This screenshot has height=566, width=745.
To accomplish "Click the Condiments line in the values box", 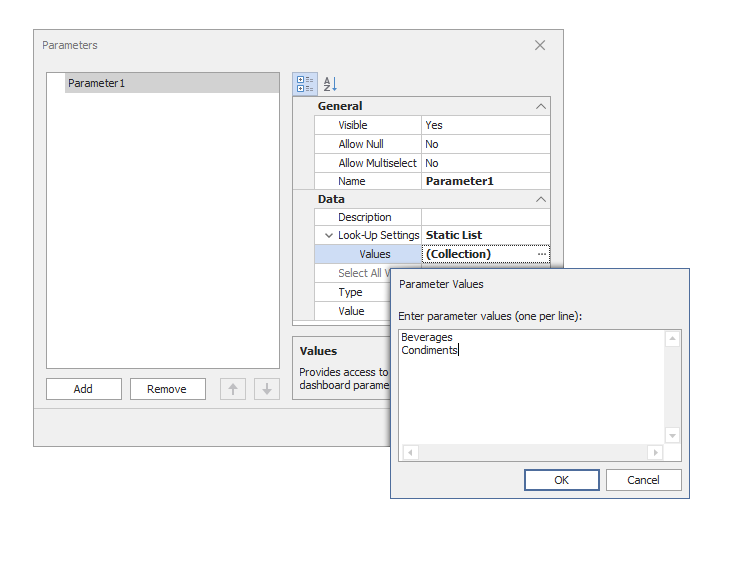I will pyautogui.click(x=429, y=350).
